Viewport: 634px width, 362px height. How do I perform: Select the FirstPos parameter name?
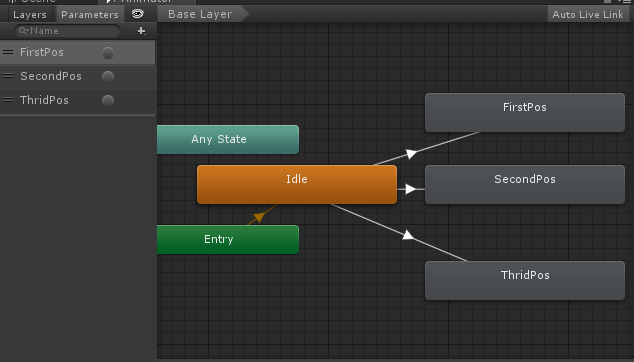pyautogui.click(x=42, y=52)
